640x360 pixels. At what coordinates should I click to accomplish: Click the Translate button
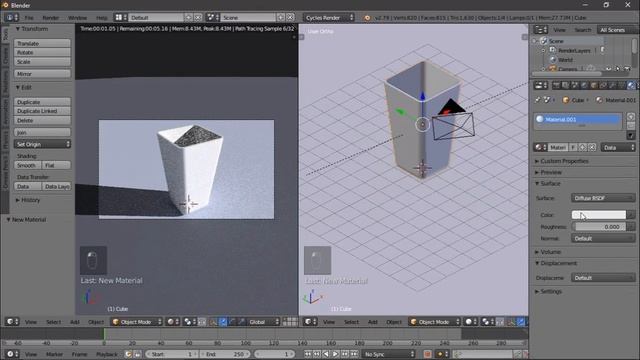pos(42,43)
